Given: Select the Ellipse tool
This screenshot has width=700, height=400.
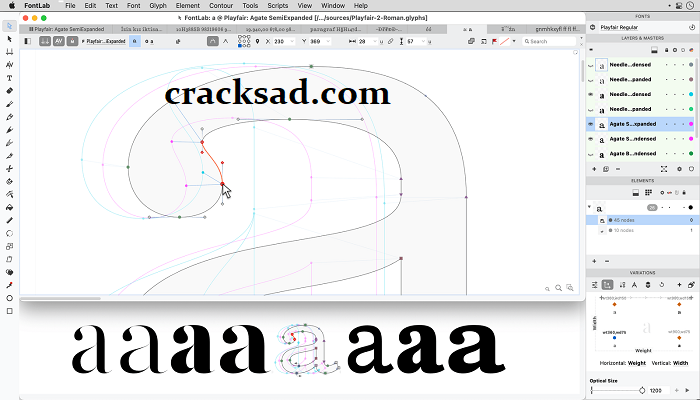Looking at the screenshot, I should (9, 298).
